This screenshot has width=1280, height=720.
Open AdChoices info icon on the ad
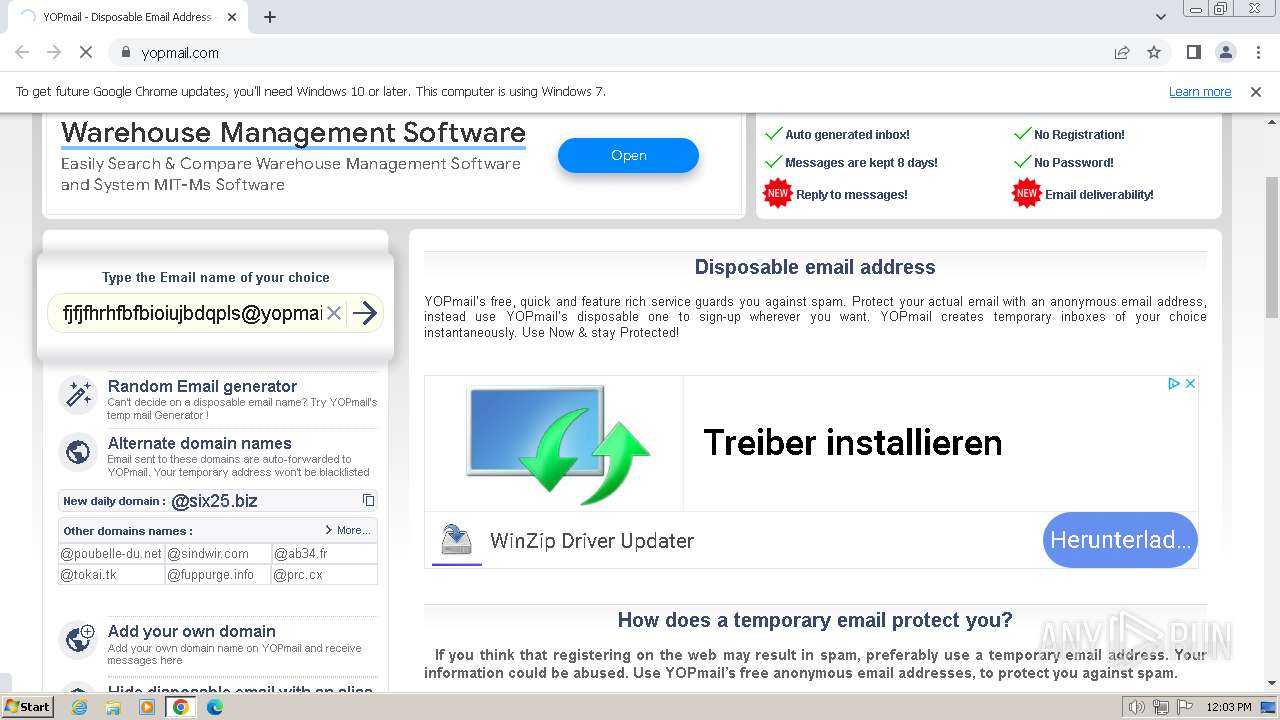point(1175,383)
